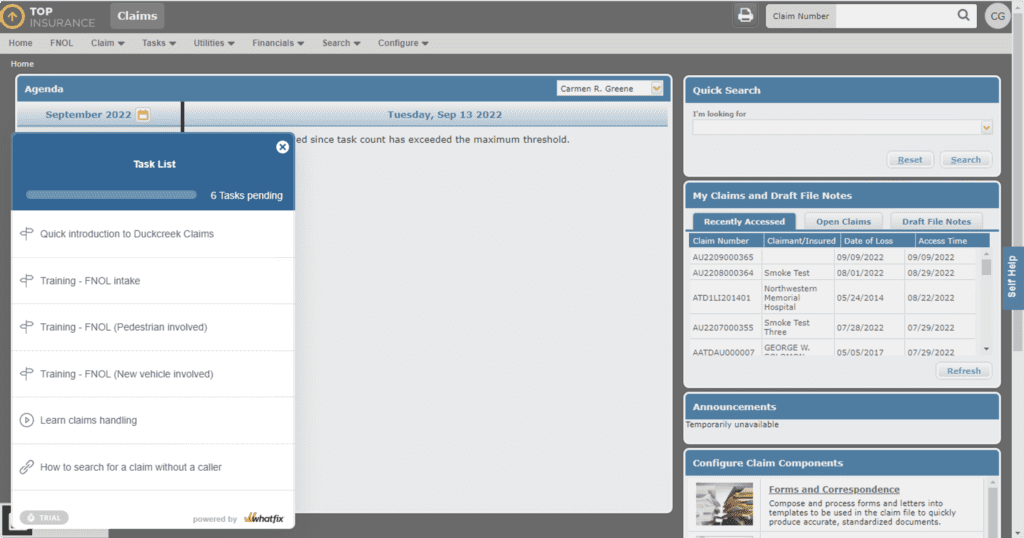
Task: Click the Home breadcrumb
Action: coord(22,64)
